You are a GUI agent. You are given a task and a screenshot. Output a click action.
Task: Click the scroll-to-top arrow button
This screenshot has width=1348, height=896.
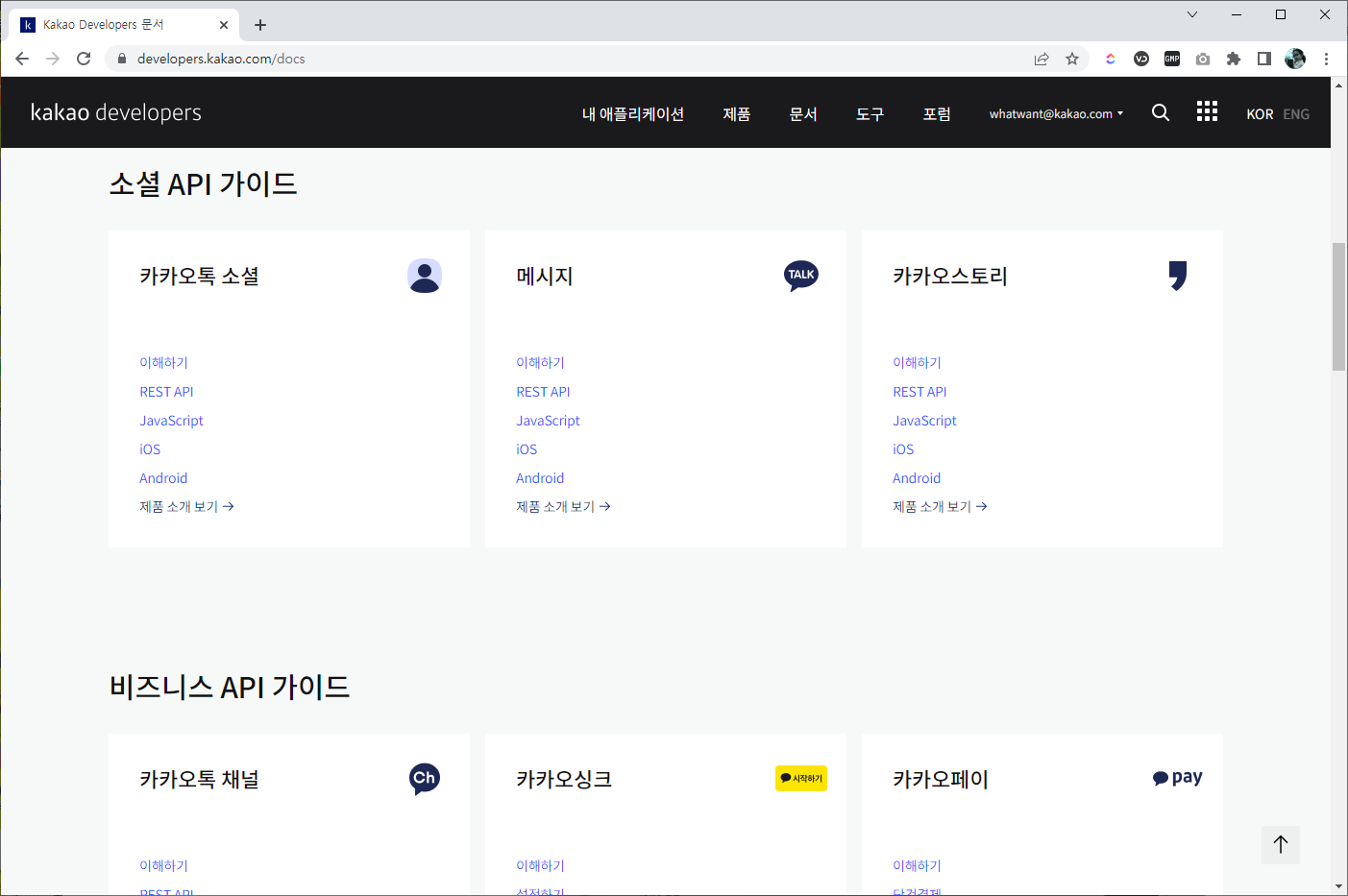click(1281, 844)
